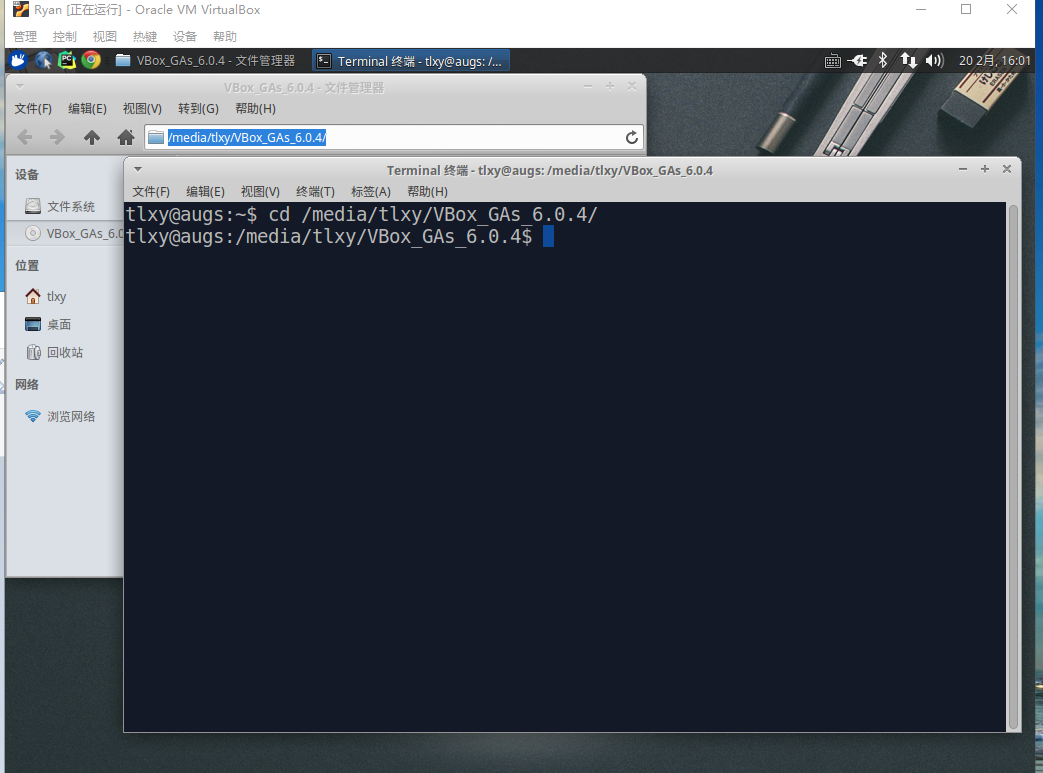This screenshot has height=773, width=1043.
Task: Launch PyCharm from the top panel
Action: 67,61
